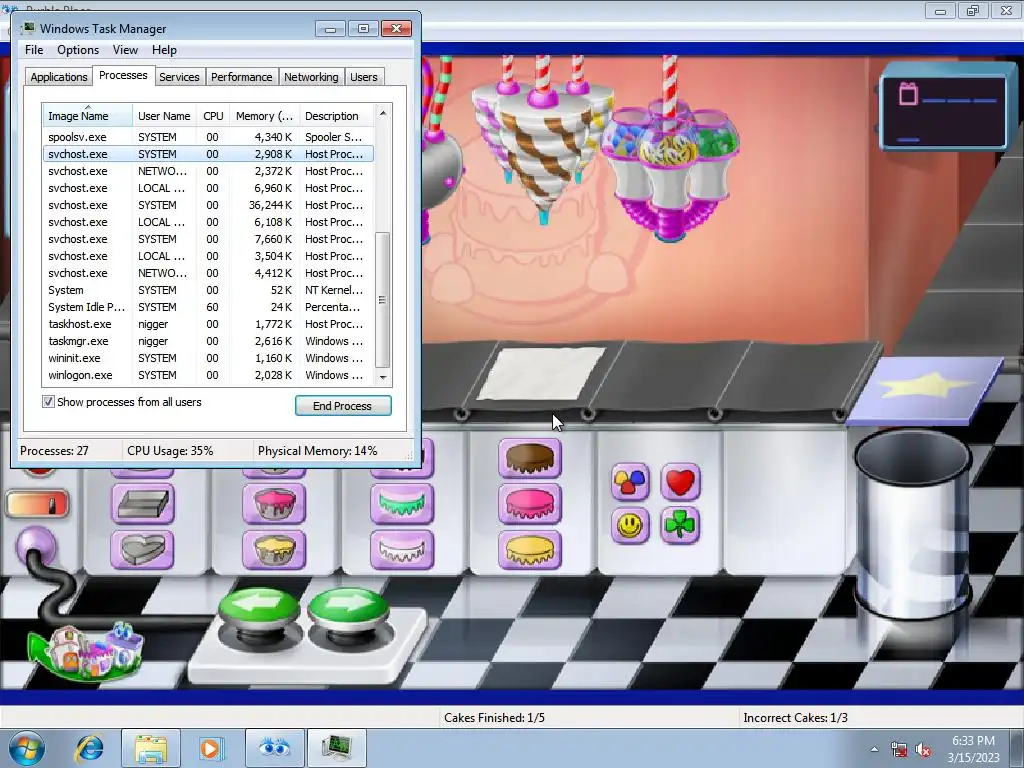Apply yellow frosting topping
Viewport: 1024px width, 768px height.
[530, 549]
